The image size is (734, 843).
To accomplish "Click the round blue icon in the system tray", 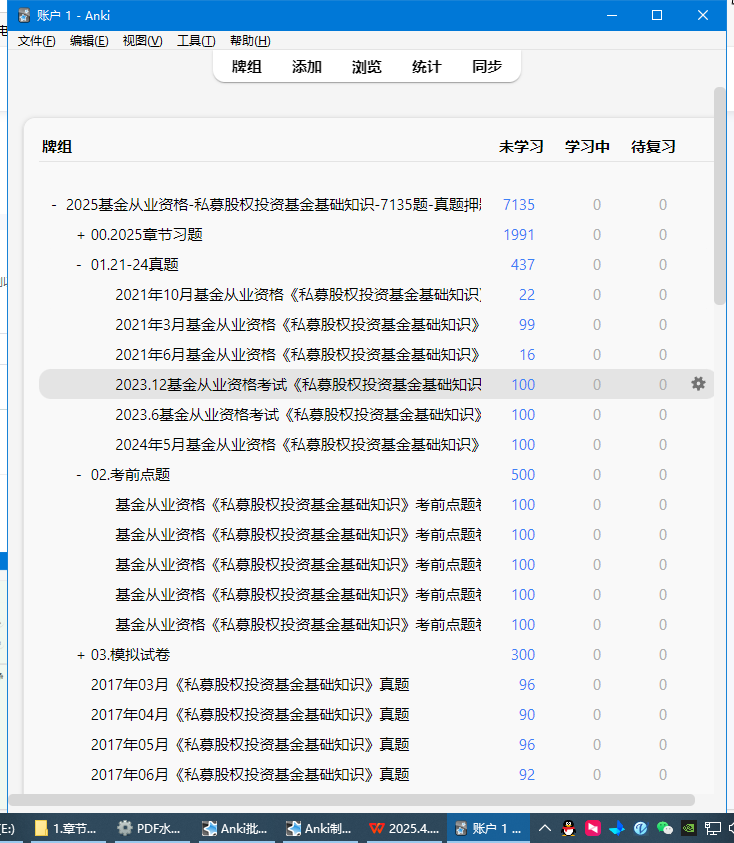I will (640, 828).
